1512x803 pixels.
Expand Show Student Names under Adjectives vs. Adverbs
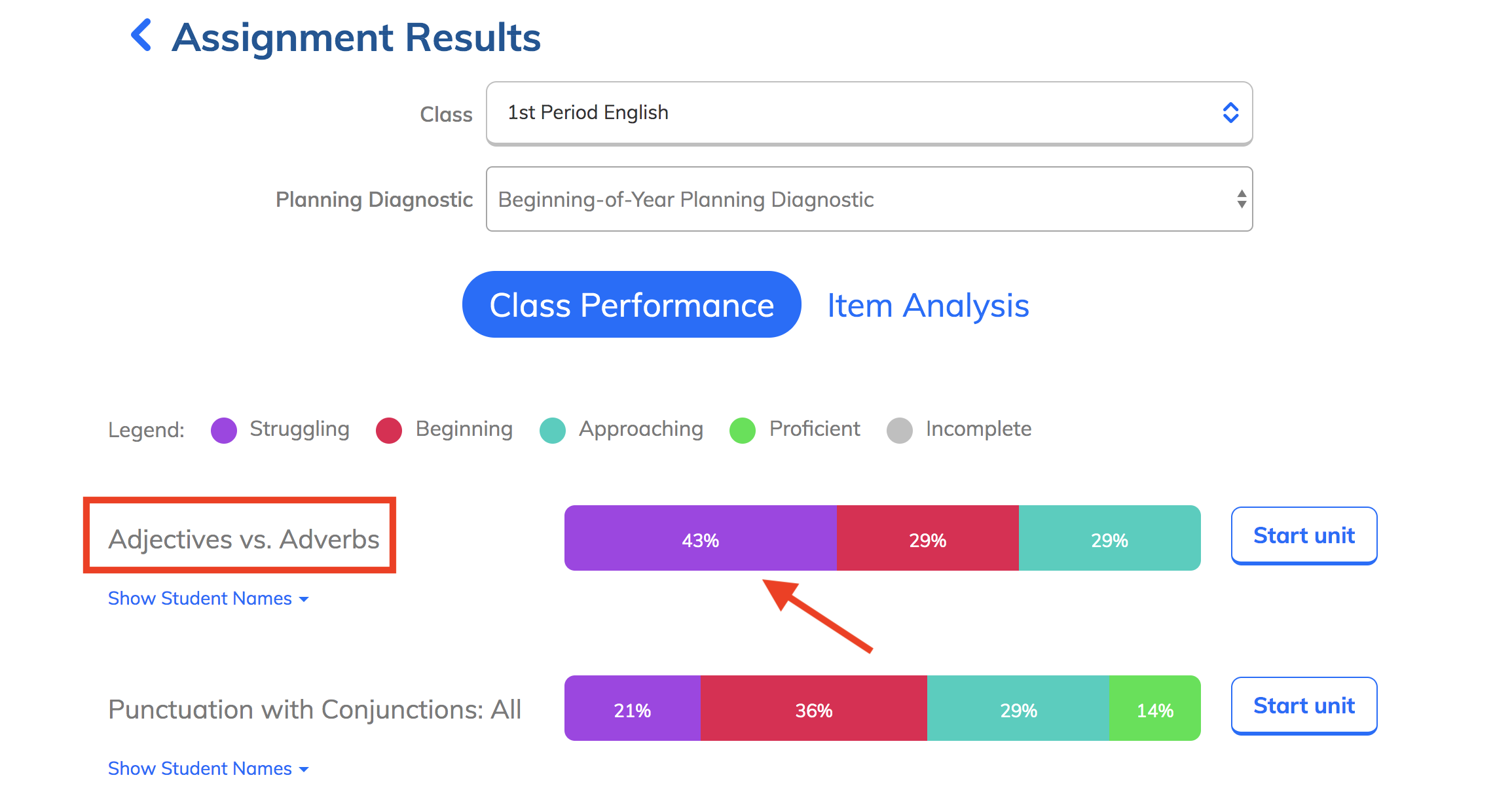click(x=208, y=598)
